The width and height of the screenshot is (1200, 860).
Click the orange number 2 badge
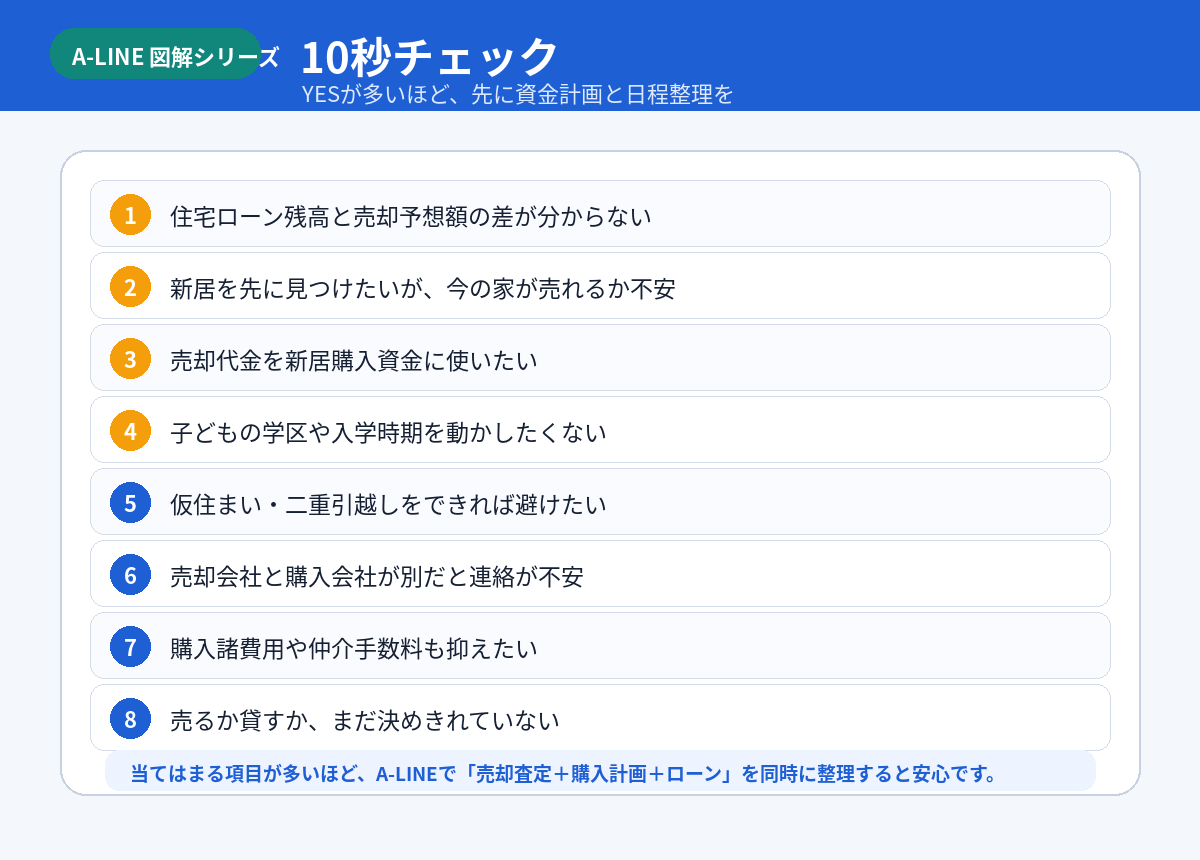(x=130, y=286)
